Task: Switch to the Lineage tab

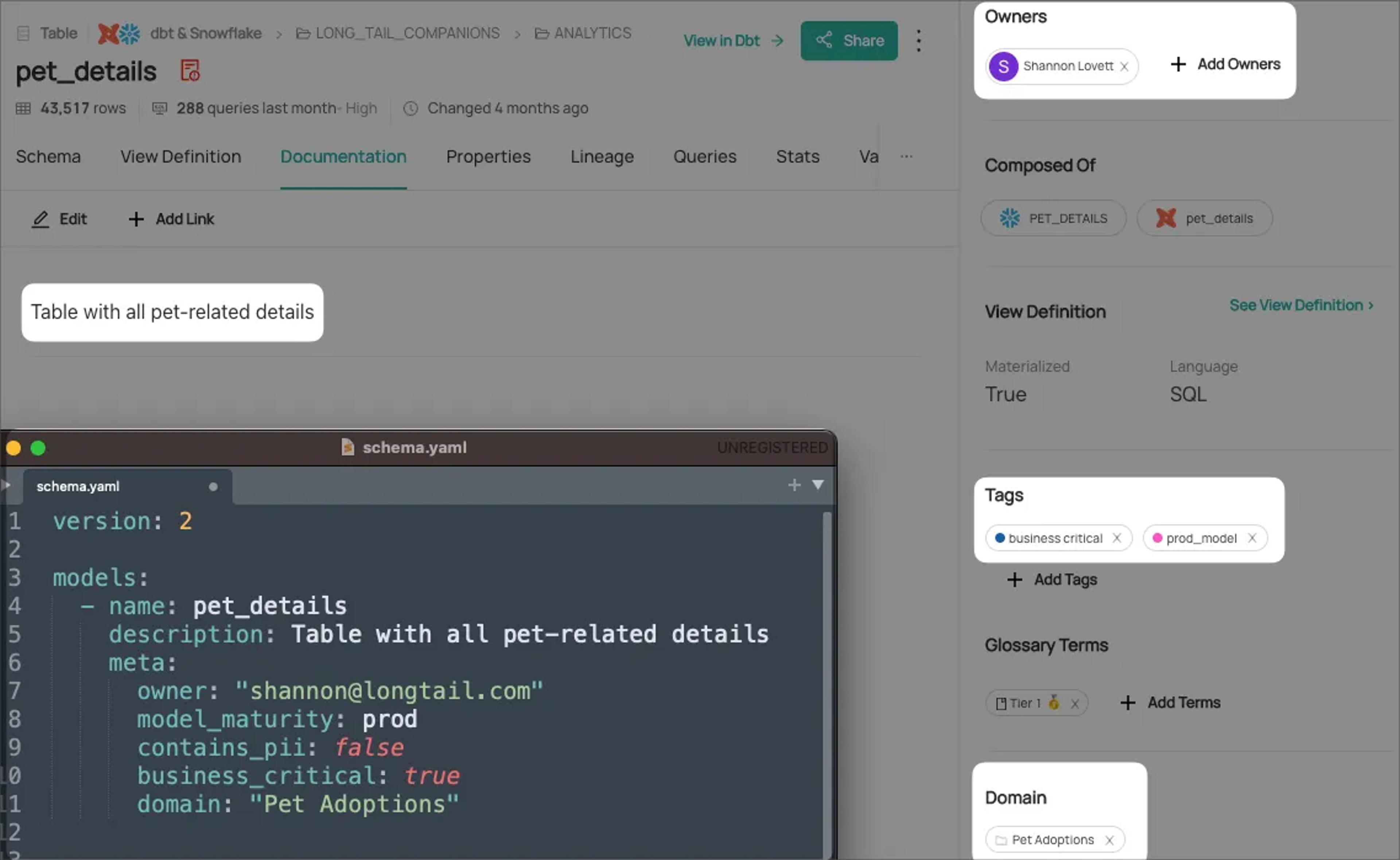Action: click(x=601, y=156)
